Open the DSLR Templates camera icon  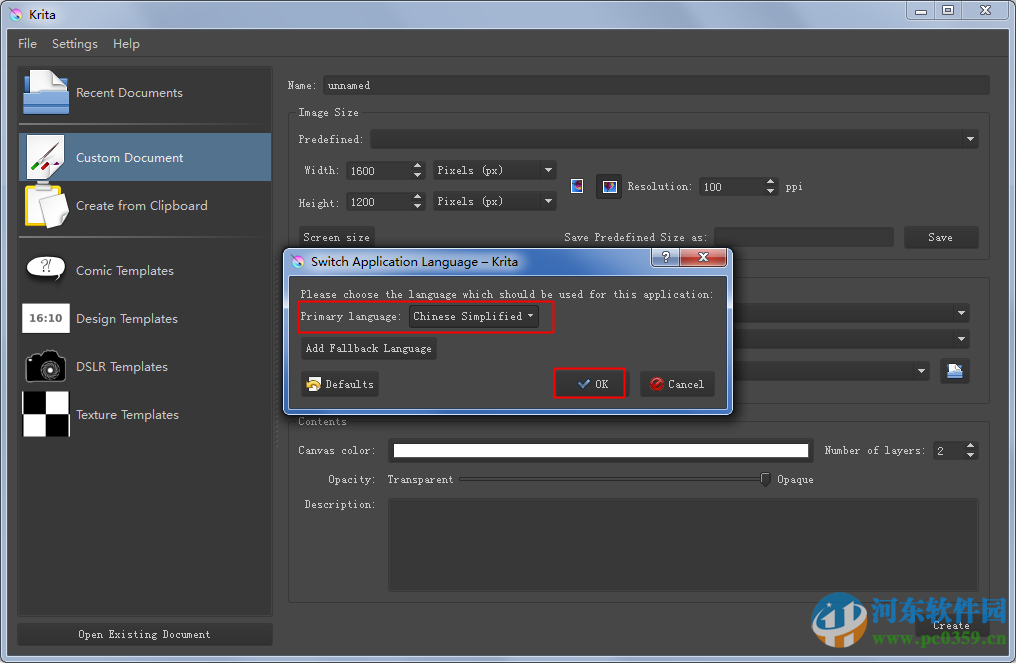tap(46, 366)
